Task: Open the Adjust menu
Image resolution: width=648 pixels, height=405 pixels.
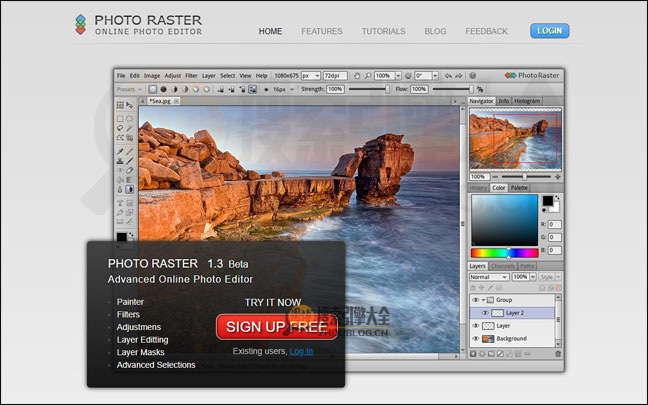Action: point(173,76)
